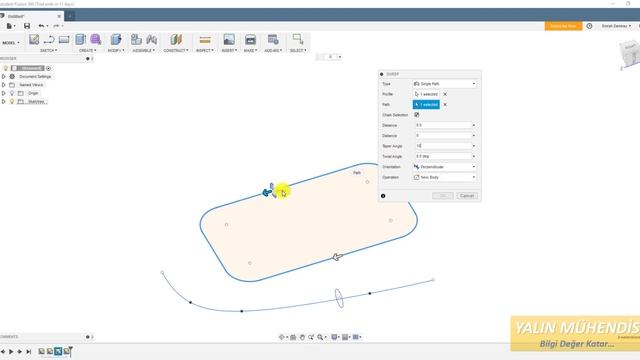The image size is (640, 360).
Task: Open the MODIFY menu
Action: pos(116,51)
